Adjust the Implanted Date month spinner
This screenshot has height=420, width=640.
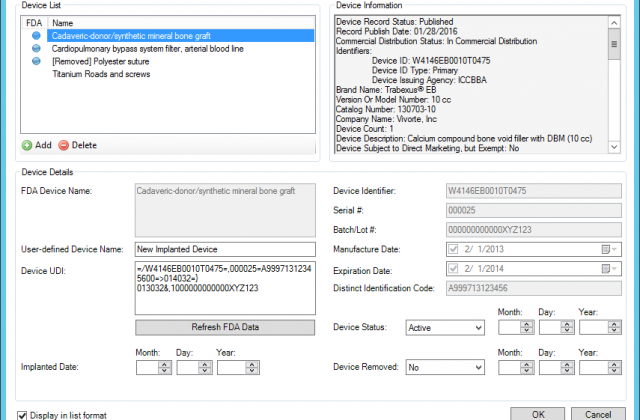(x=165, y=367)
